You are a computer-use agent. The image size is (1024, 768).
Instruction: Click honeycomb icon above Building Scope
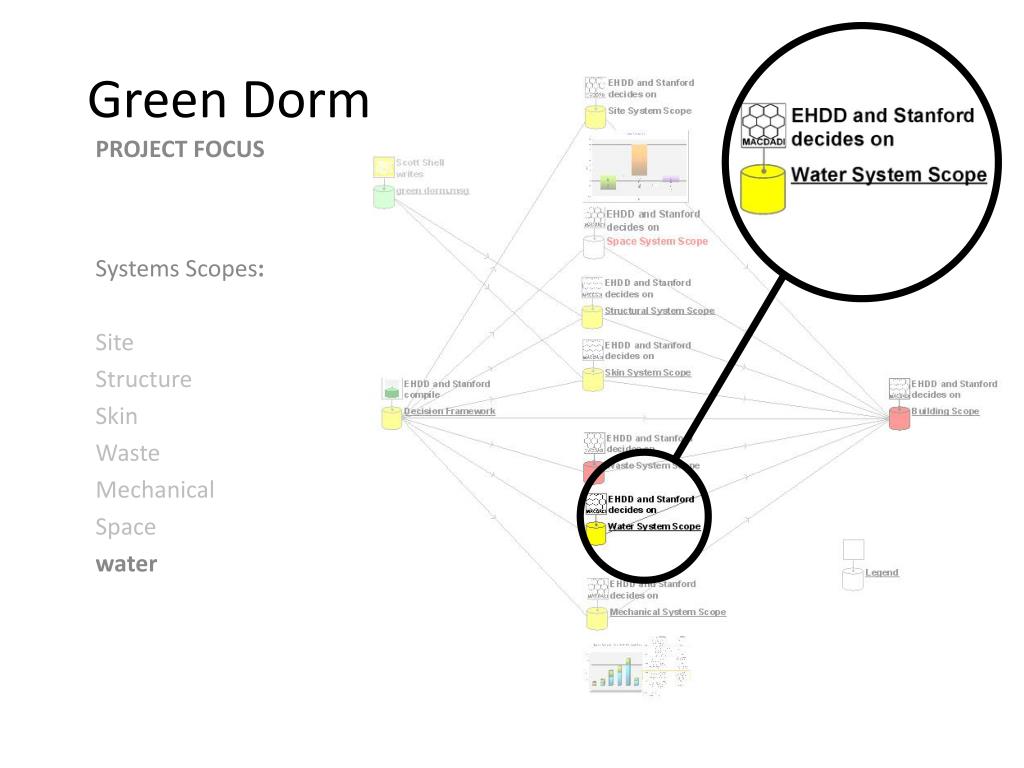(899, 389)
